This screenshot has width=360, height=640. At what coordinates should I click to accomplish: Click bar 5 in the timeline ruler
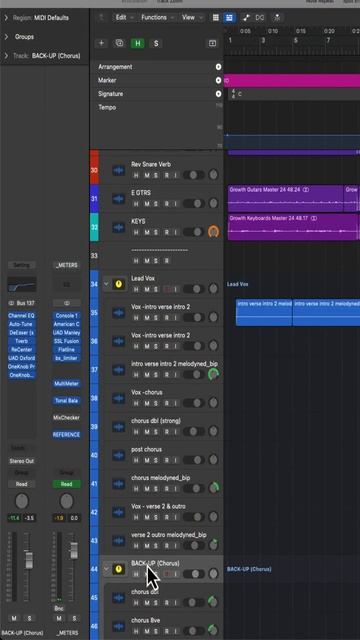[296, 40]
